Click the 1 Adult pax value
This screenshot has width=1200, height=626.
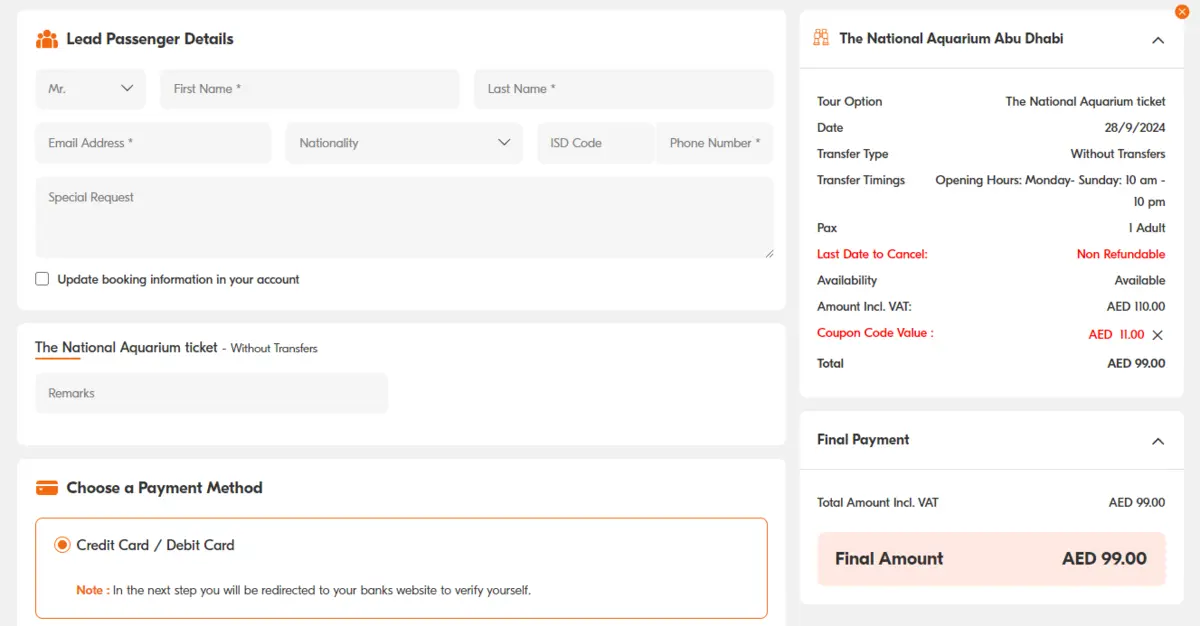1147,228
